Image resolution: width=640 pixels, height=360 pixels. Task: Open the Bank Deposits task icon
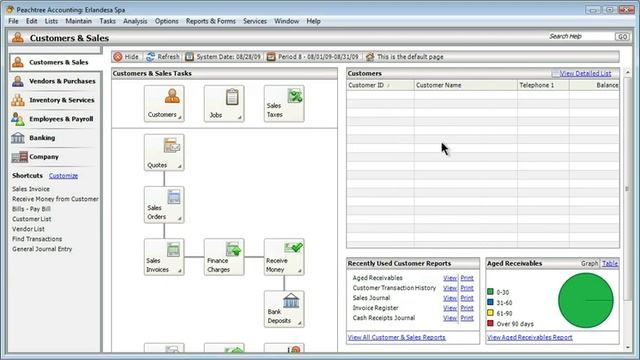284,309
